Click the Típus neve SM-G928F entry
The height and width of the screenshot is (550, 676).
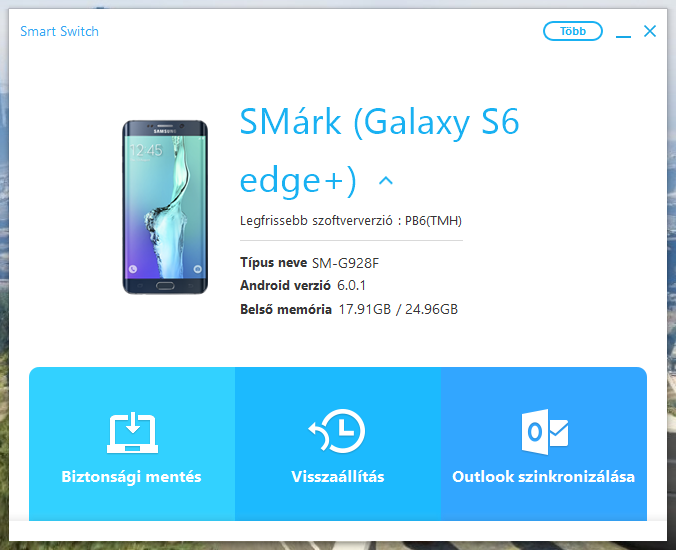click(310, 263)
